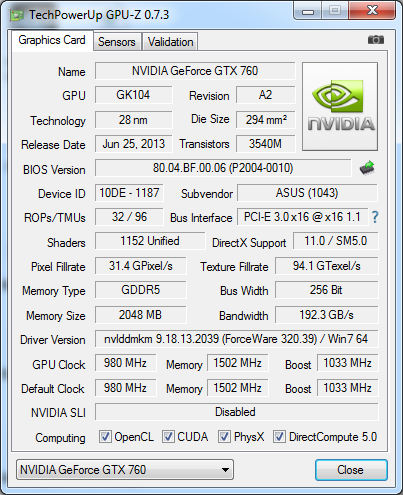Click the Subvendor field ASUS (1043)
Screen dimensions: 403x495
307,193
